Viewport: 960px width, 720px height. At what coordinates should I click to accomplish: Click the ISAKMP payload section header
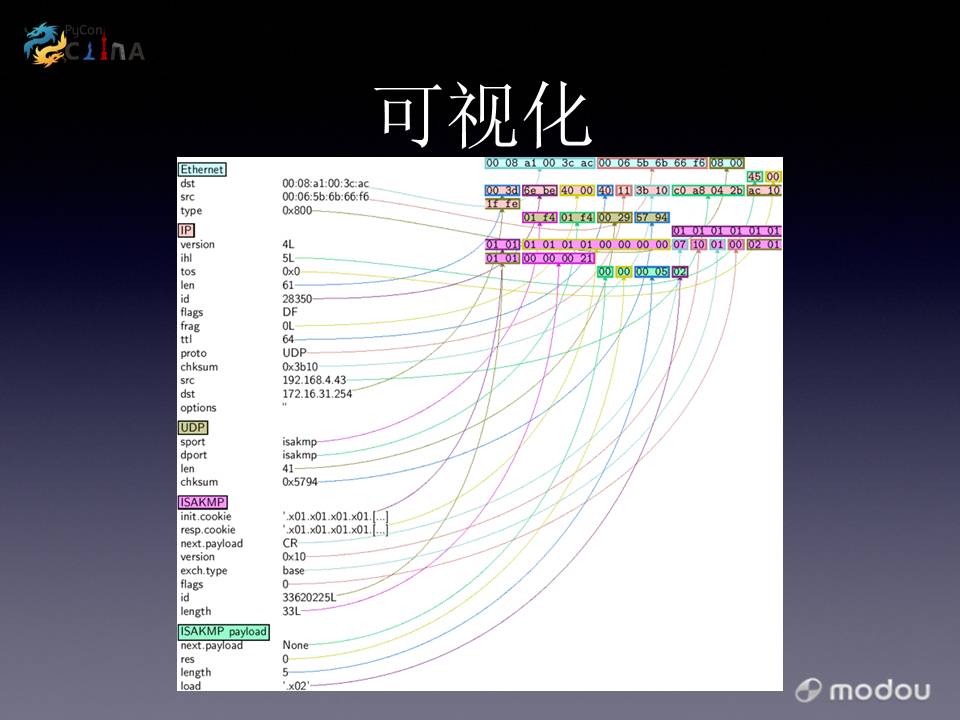click(224, 631)
